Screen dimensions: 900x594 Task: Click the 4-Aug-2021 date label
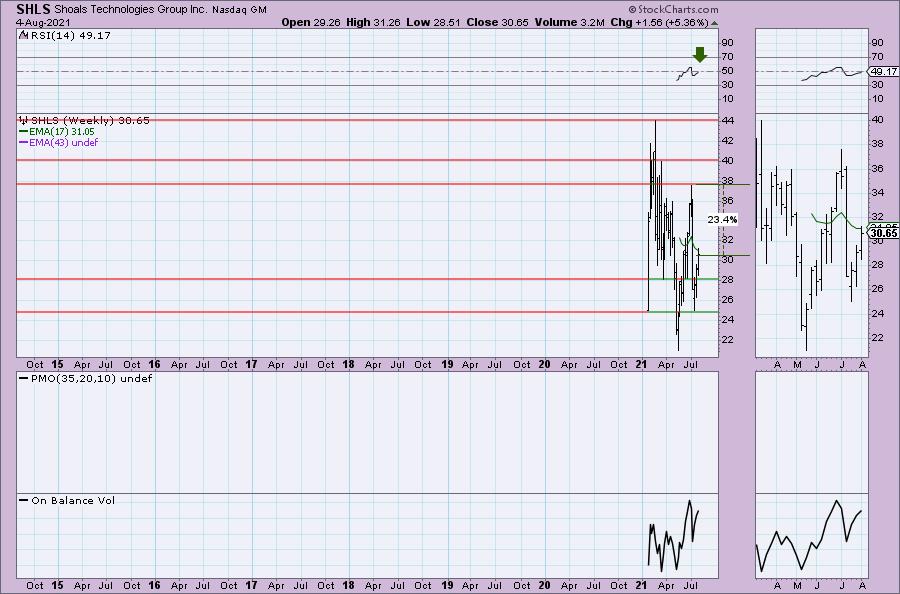[x=43, y=23]
